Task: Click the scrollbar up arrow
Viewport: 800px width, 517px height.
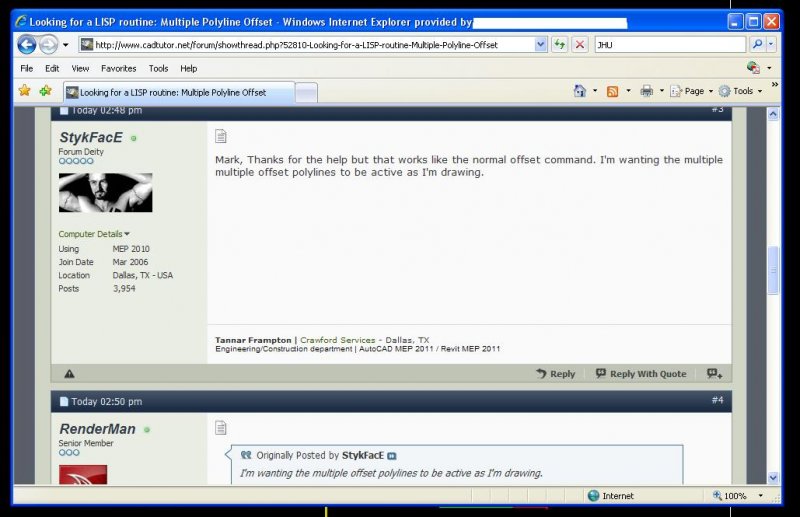Action: click(x=773, y=114)
